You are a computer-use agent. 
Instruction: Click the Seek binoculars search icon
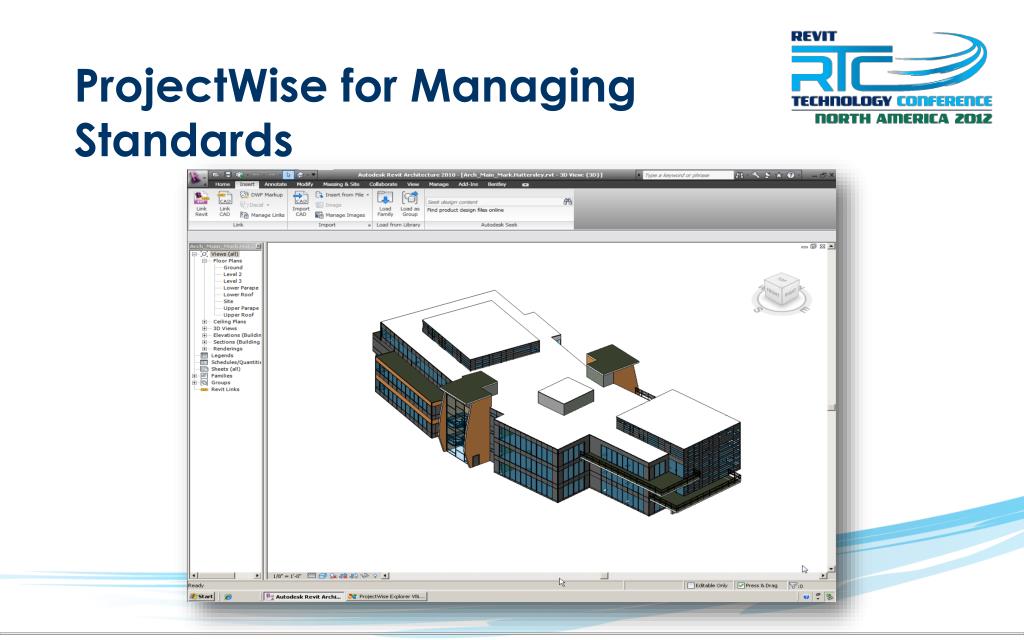568,202
